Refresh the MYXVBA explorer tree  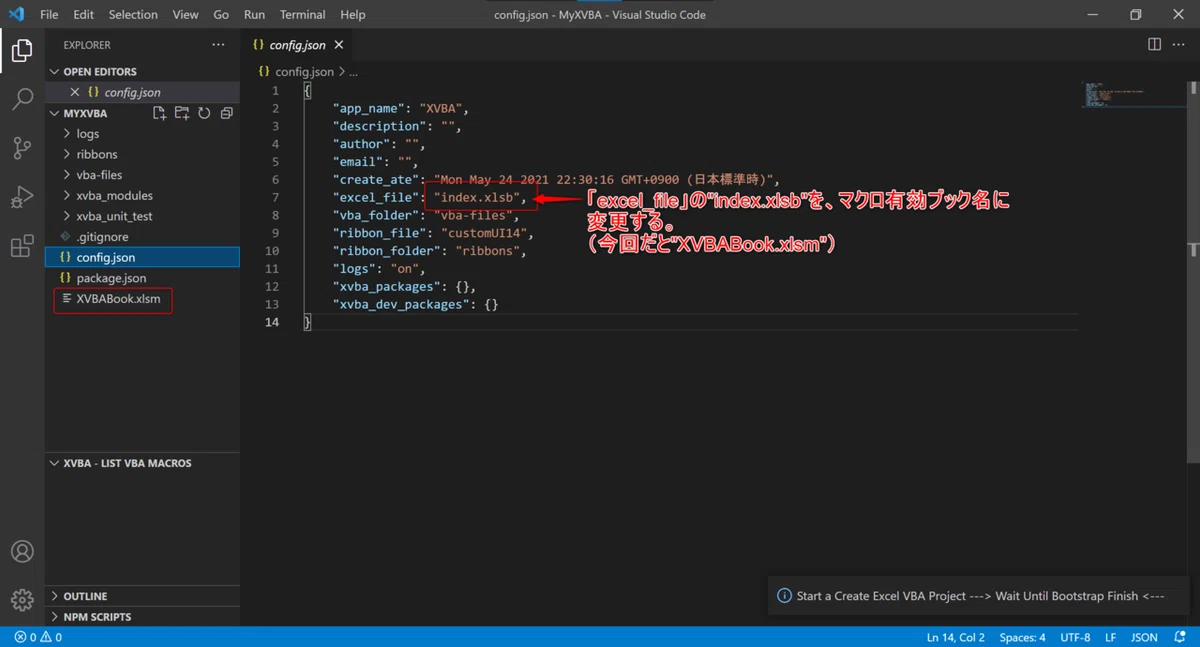(x=204, y=114)
